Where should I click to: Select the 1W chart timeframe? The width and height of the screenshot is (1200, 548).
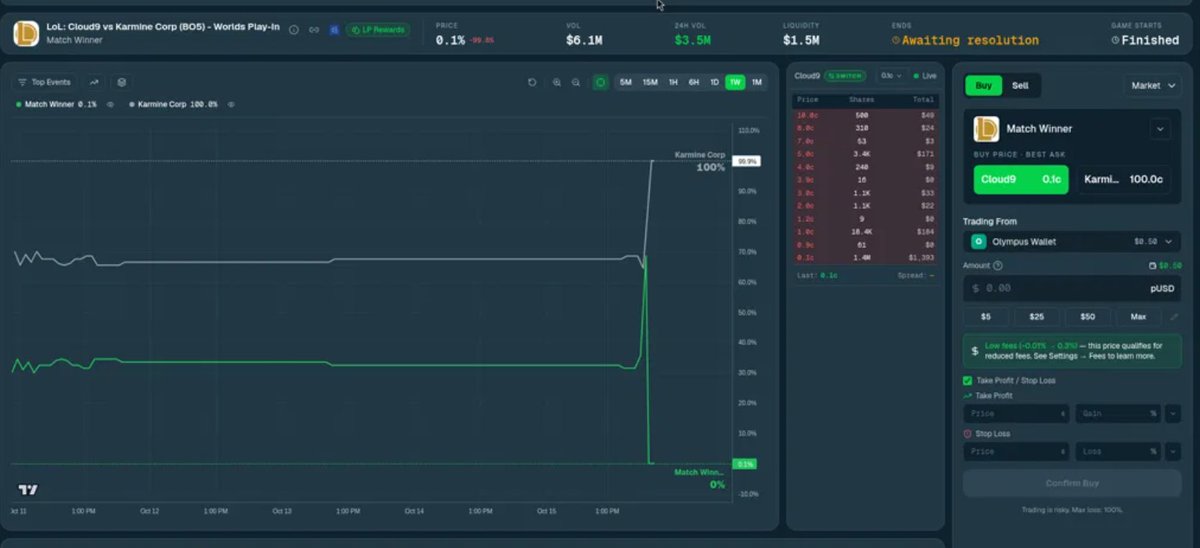tap(735, 82)
